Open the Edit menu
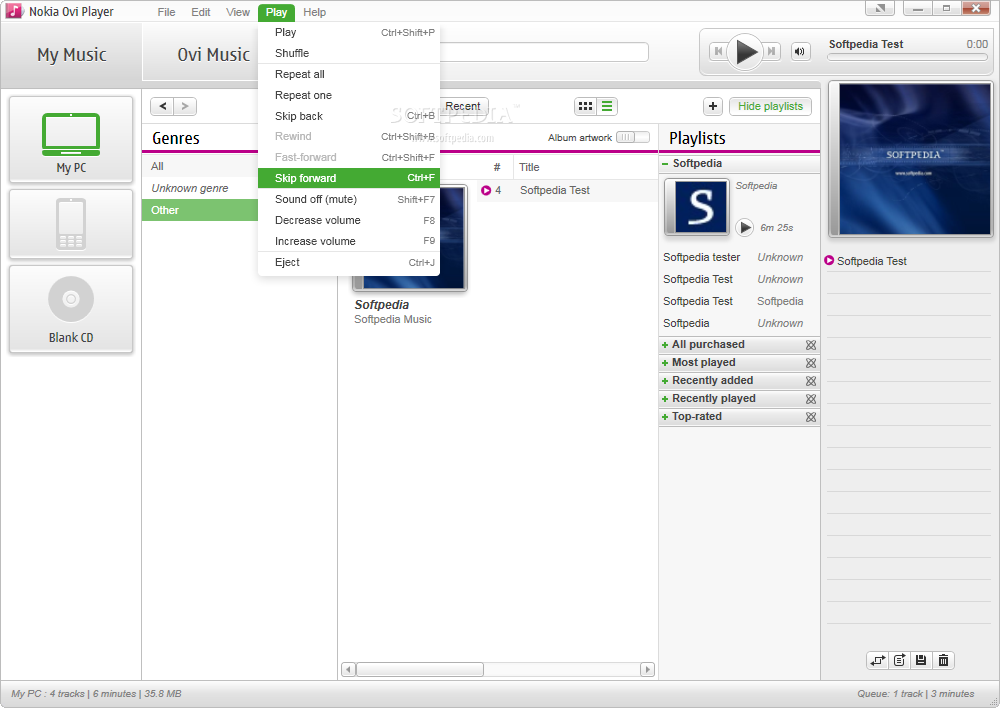The width and height of the screenshot is (1000, 708). tap(201, 12)
